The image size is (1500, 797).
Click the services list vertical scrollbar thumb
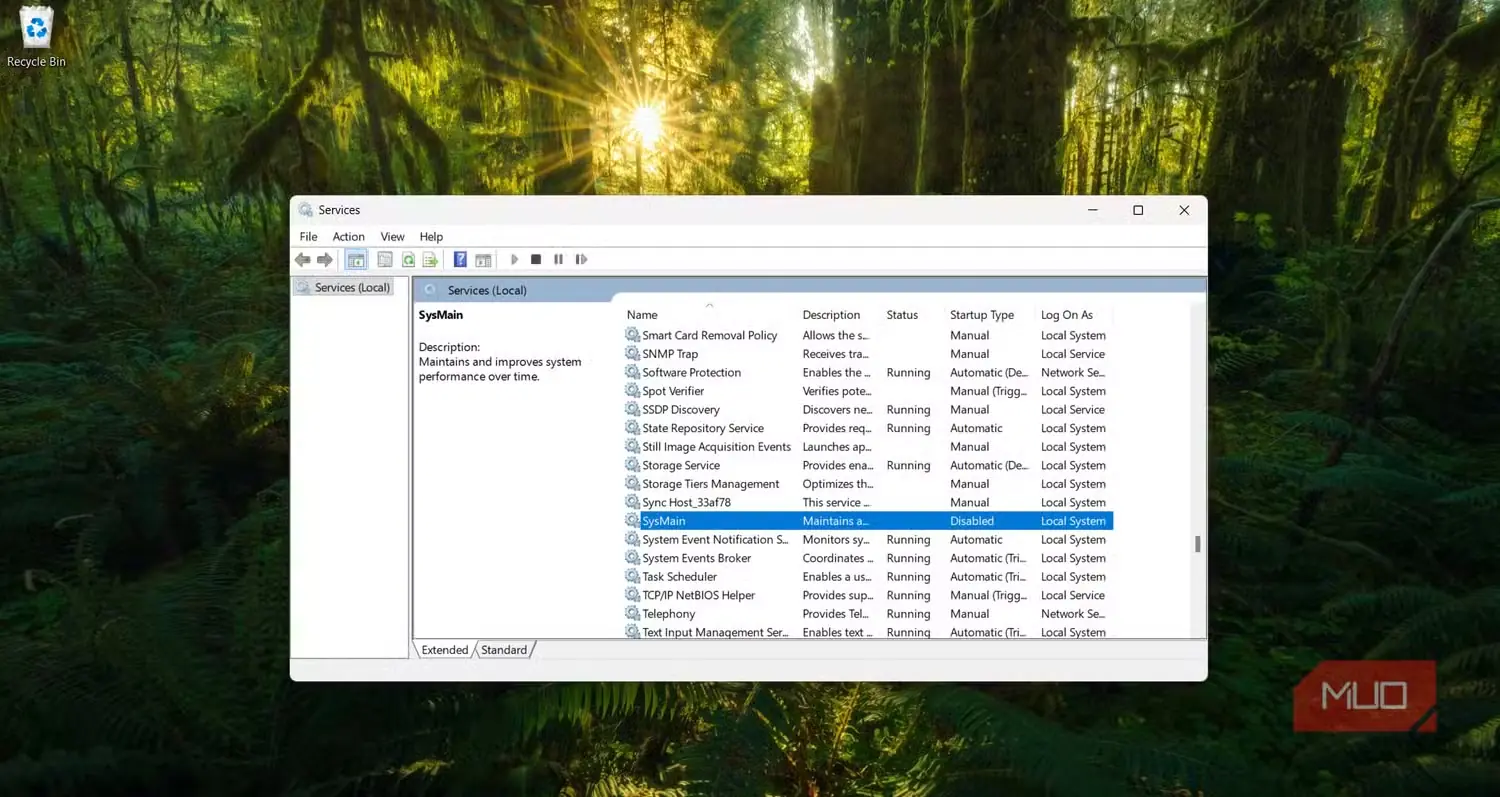1197,545
